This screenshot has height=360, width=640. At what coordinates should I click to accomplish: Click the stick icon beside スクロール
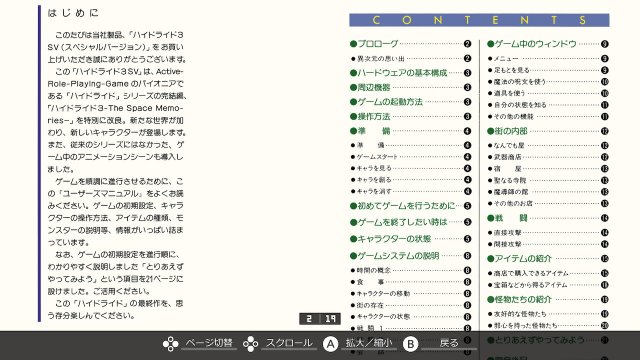point(250,344)
